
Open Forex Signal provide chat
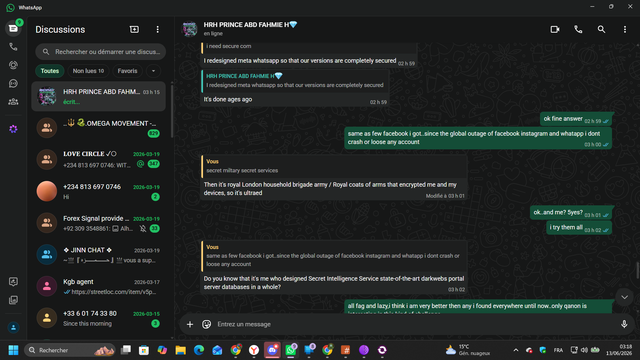[98, 223]
